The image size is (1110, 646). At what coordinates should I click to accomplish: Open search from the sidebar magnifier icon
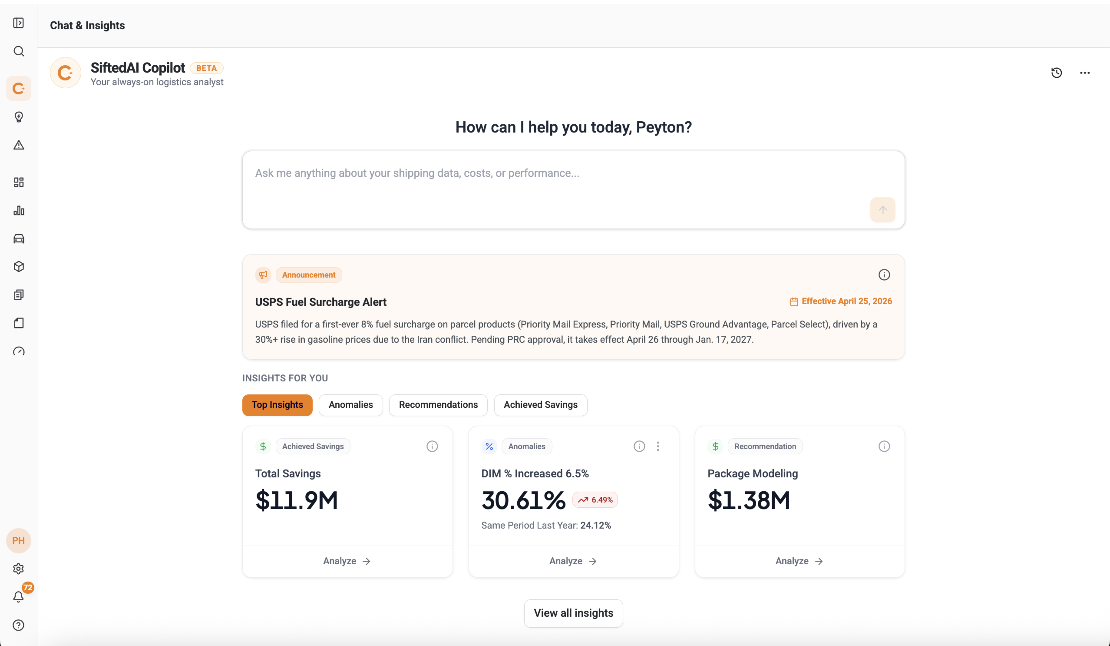click(18, 51)
